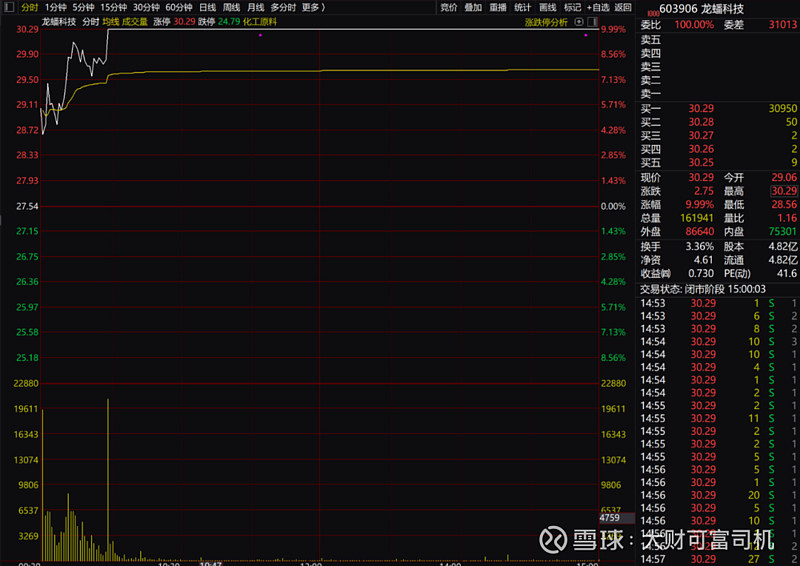Click the 4759 volume axis marker
This screenshot has width=800, height=566.
[616, 518]
